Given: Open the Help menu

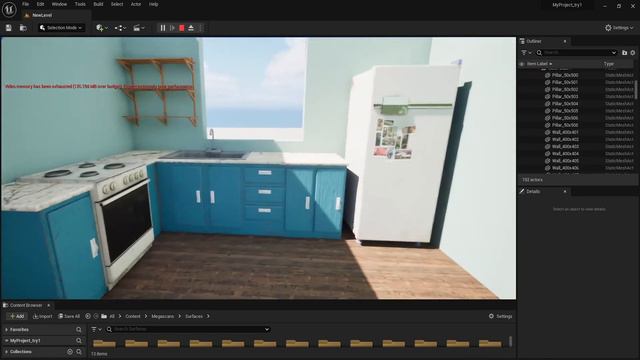Looking at the screenshot, I should tap(153, 4).
